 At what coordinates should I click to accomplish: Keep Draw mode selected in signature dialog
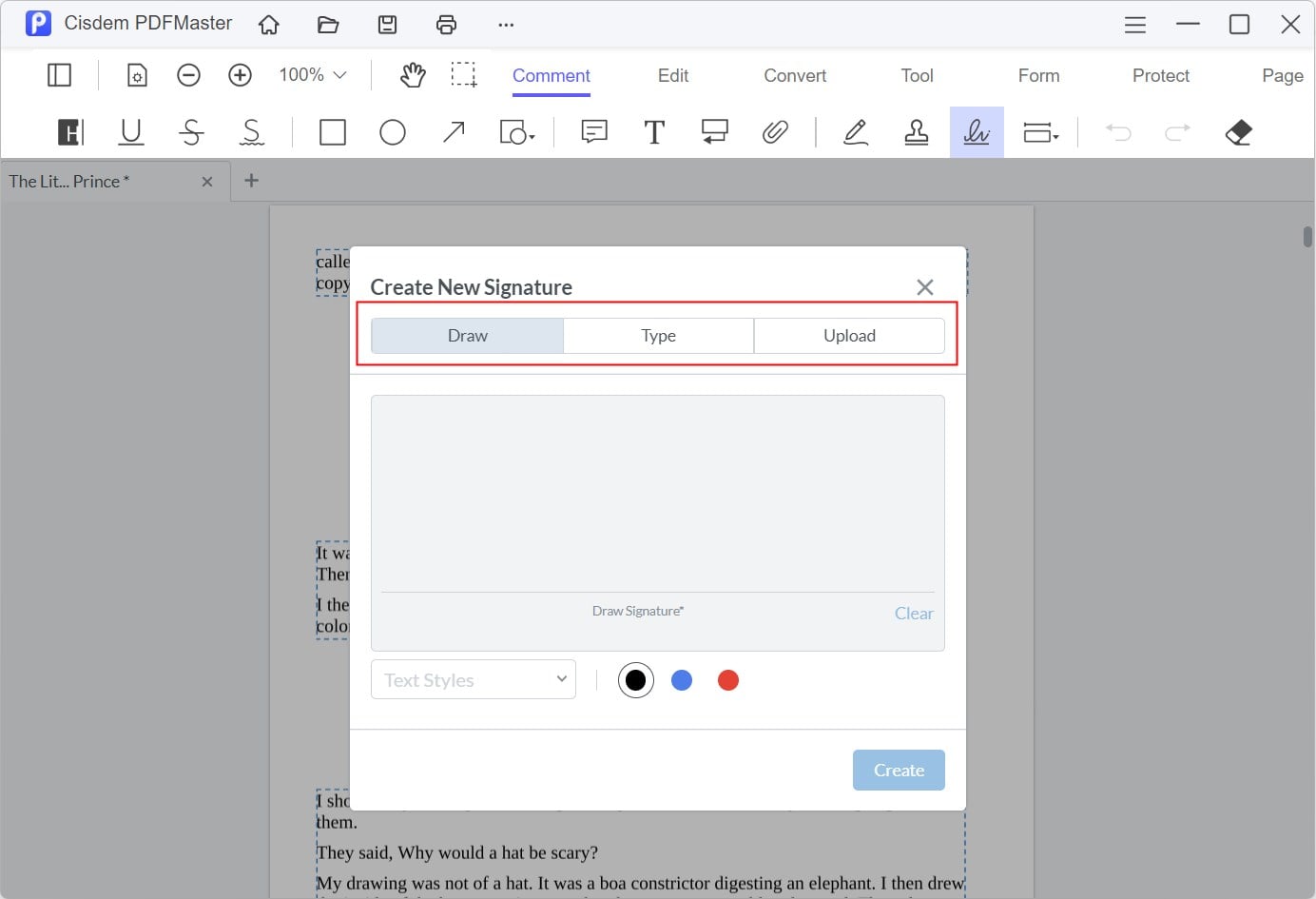pos(467,335)
